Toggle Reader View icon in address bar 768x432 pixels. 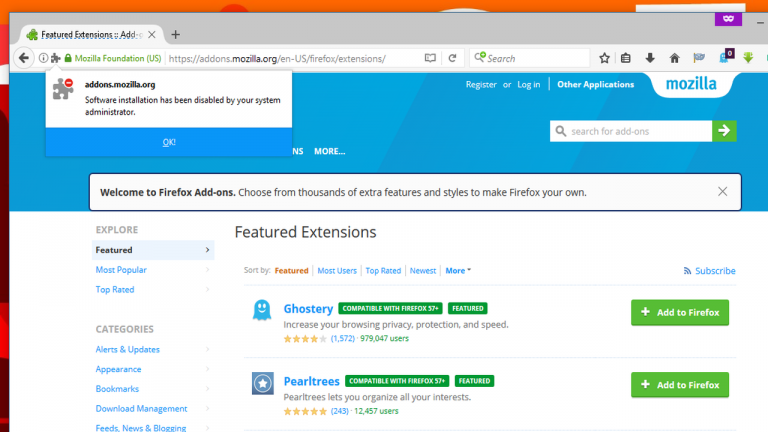pos(430,58)
